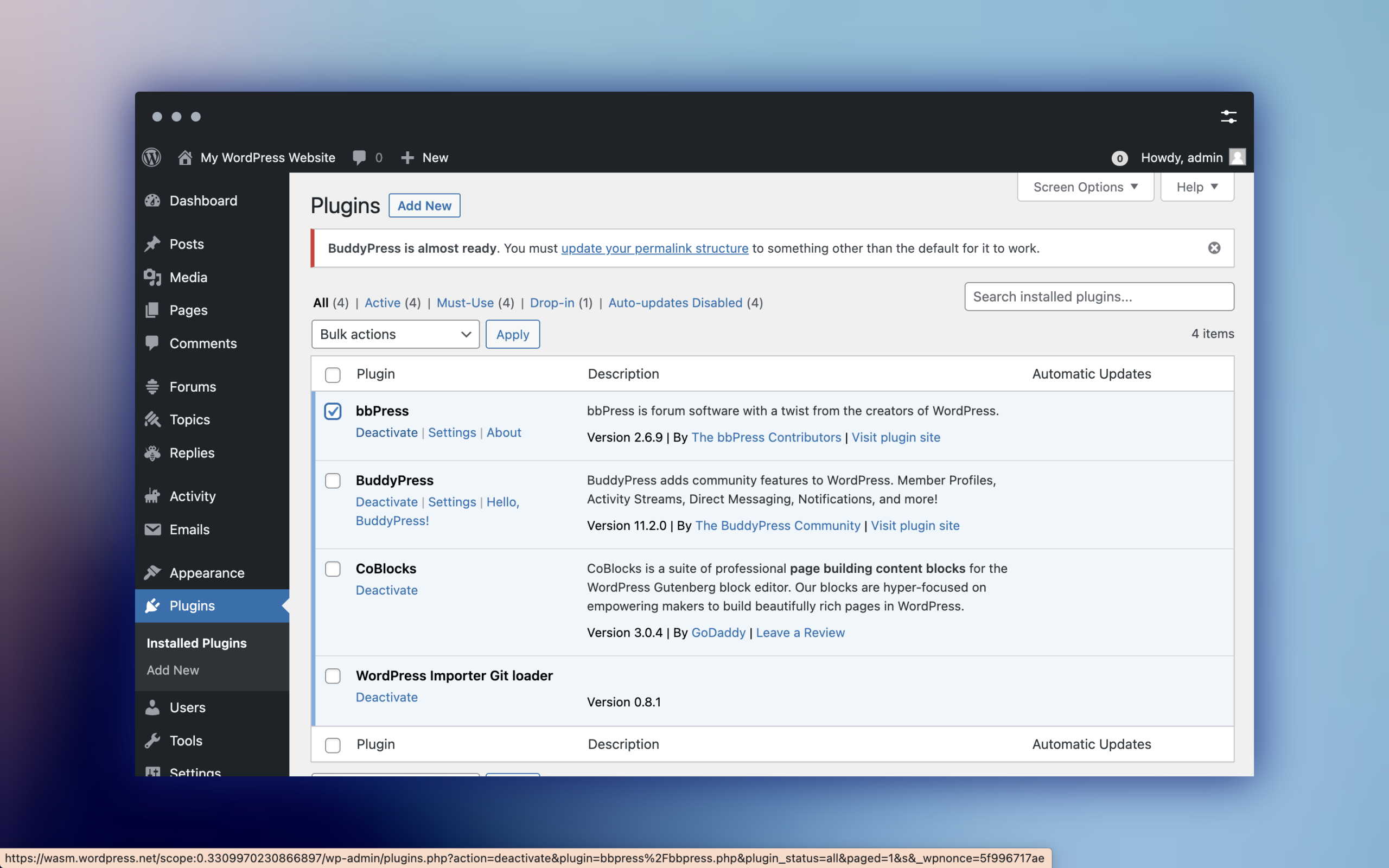Open The BuddyPress Community link
Image resolution: width=1389 pixels, height=868 pixels.
778,525
